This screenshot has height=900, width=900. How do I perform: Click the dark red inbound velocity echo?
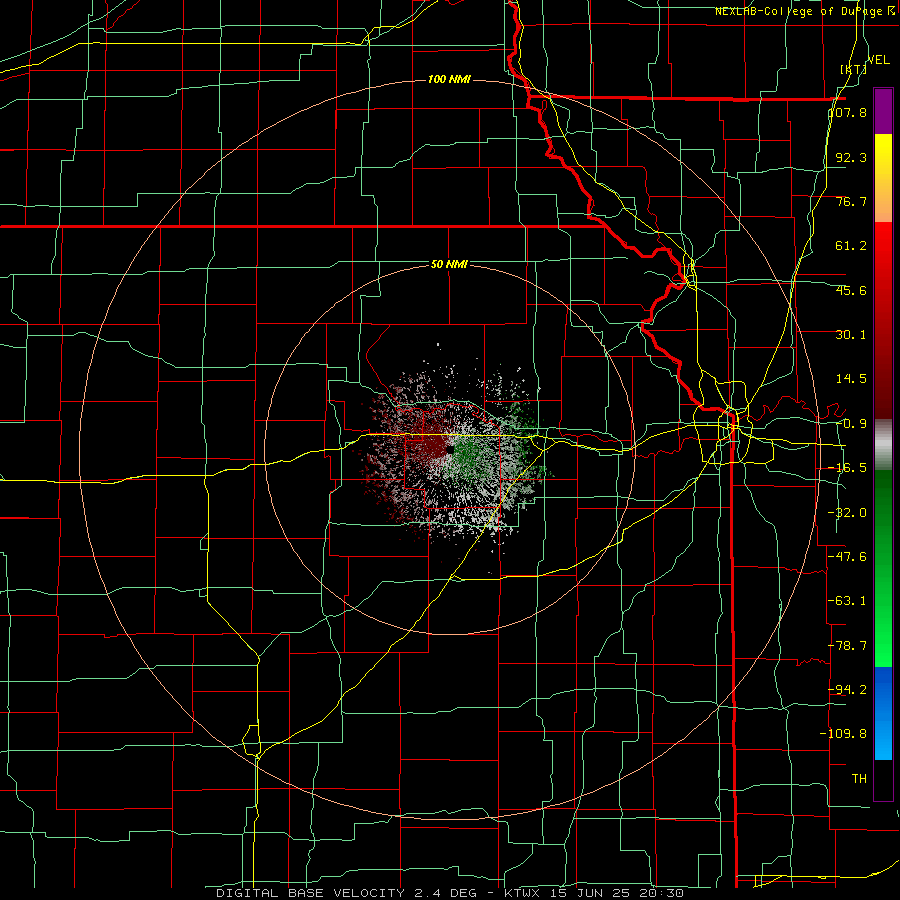pos(433,445)
